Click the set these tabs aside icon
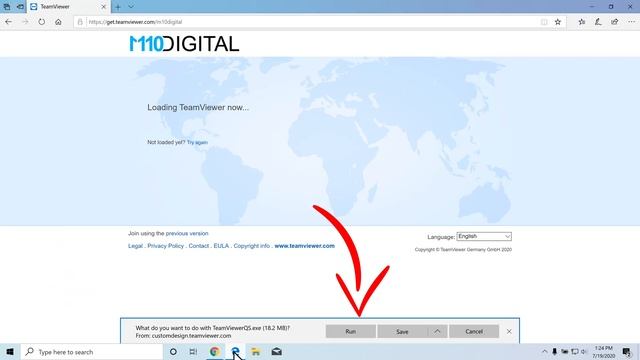The width and height of the screenshot is (640, 360). tap(20, 7)
